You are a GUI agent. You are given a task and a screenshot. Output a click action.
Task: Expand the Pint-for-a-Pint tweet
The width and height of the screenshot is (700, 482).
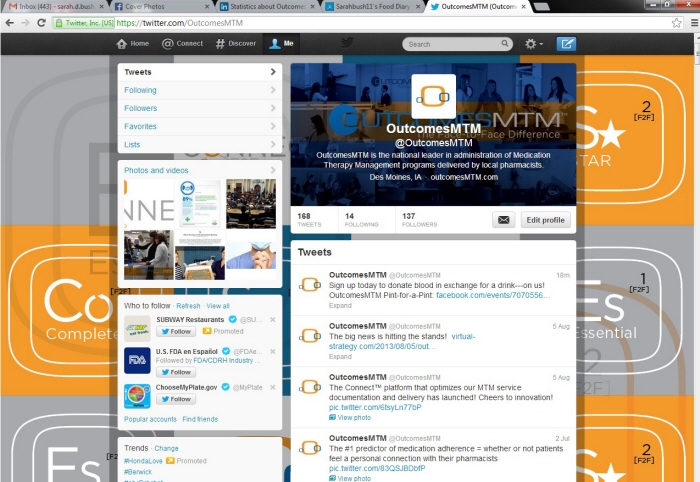click(340, 305)
